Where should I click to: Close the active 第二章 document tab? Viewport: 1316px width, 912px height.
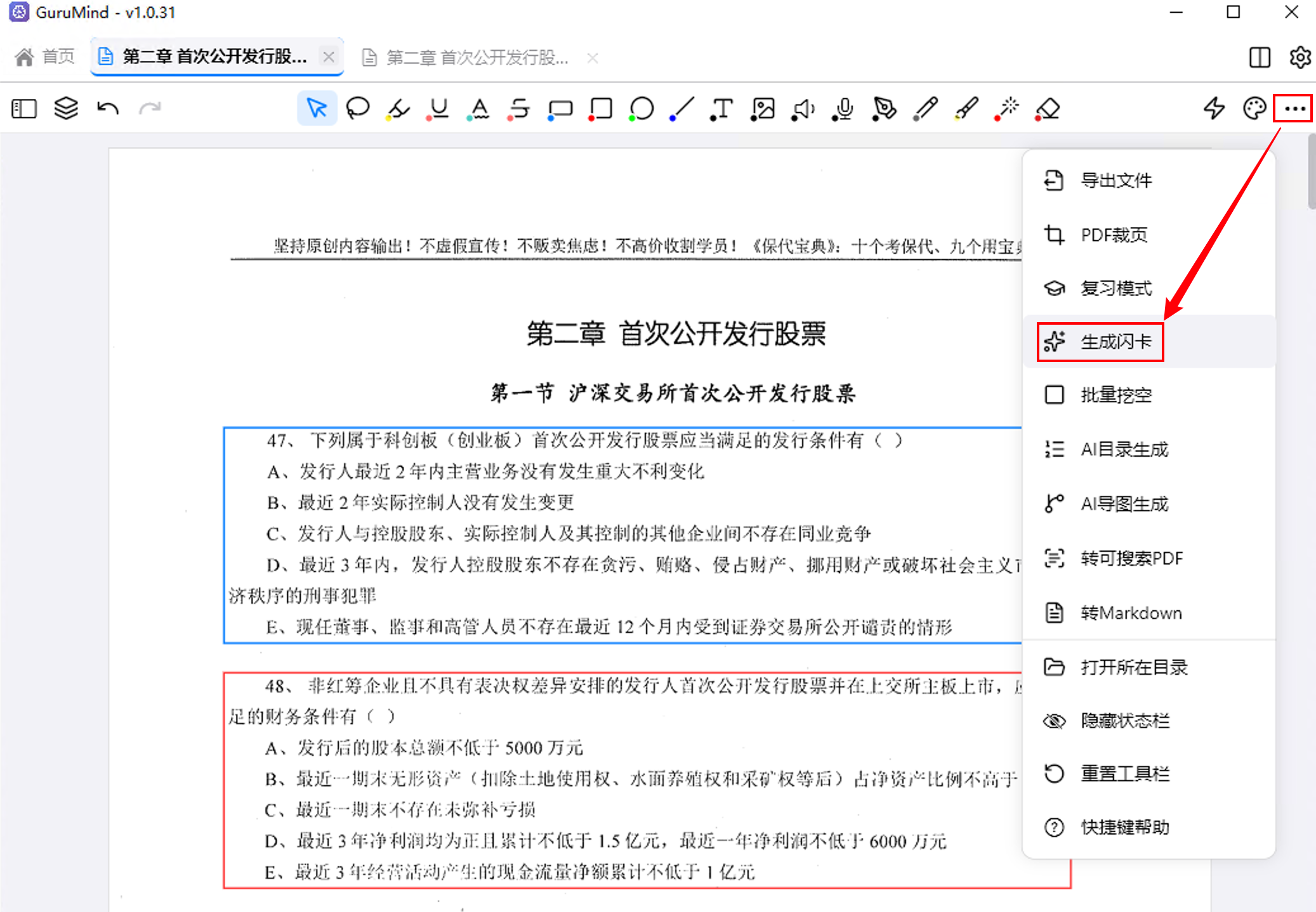click(329, 57)
